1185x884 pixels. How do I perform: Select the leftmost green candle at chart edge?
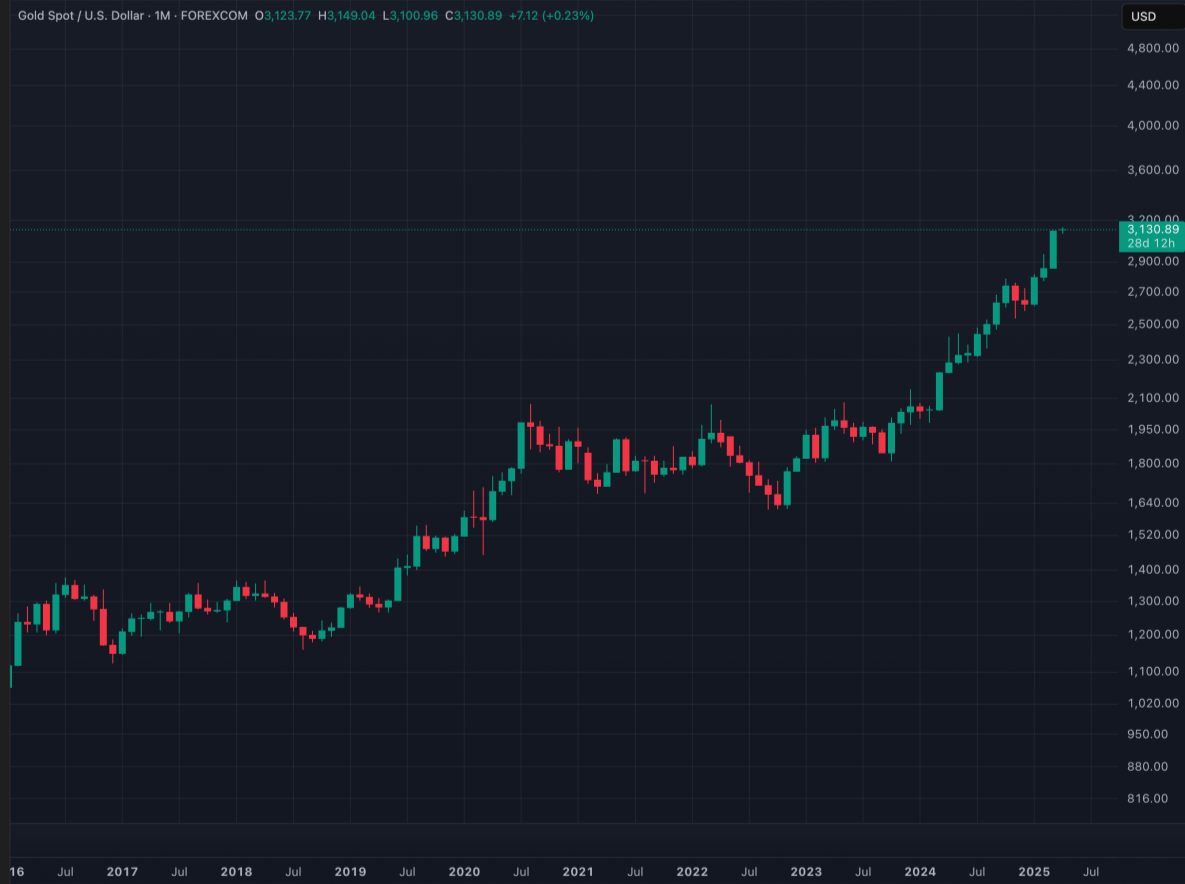[x=11, y=675]
